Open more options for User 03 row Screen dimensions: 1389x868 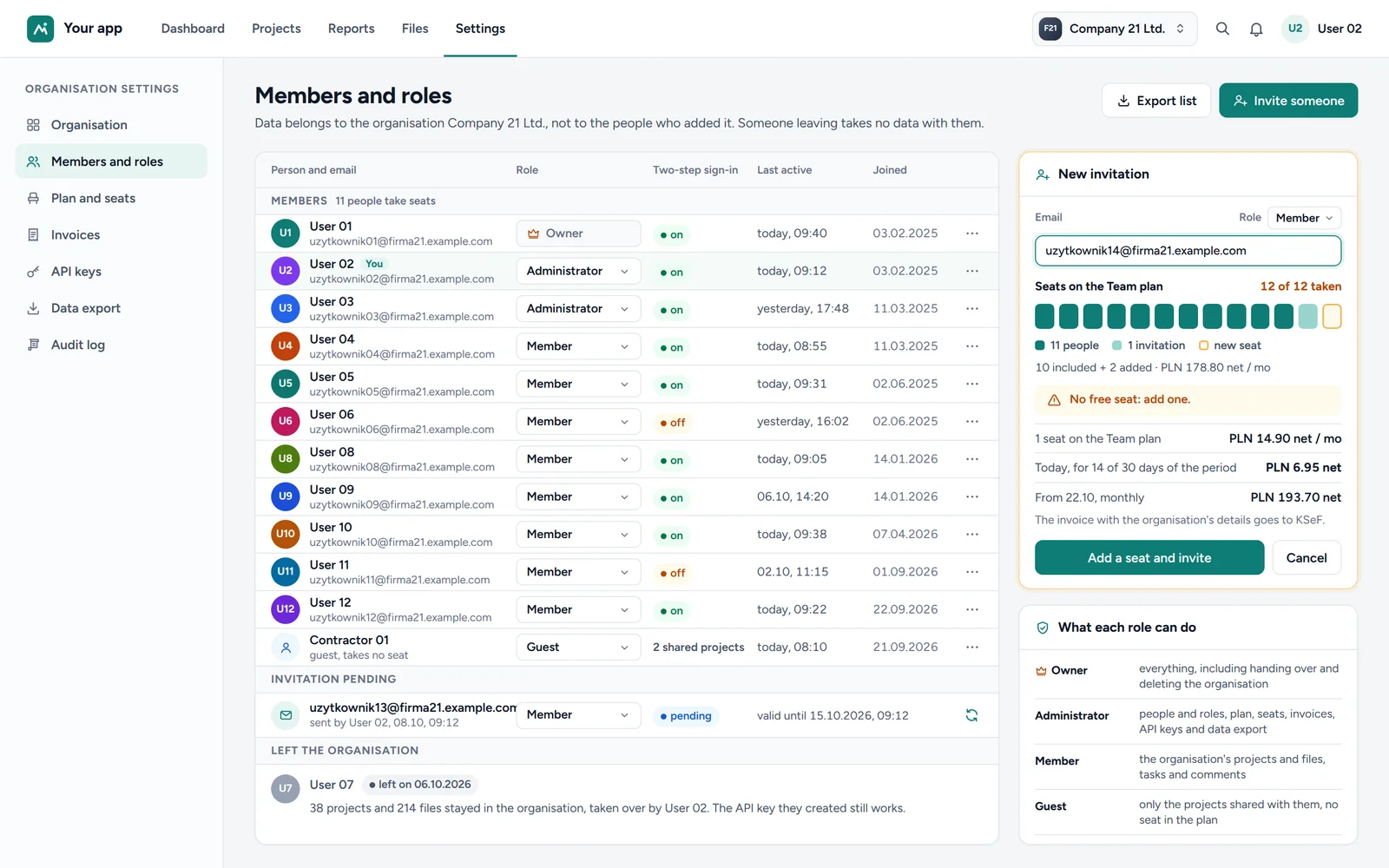(x=972, y=308)
